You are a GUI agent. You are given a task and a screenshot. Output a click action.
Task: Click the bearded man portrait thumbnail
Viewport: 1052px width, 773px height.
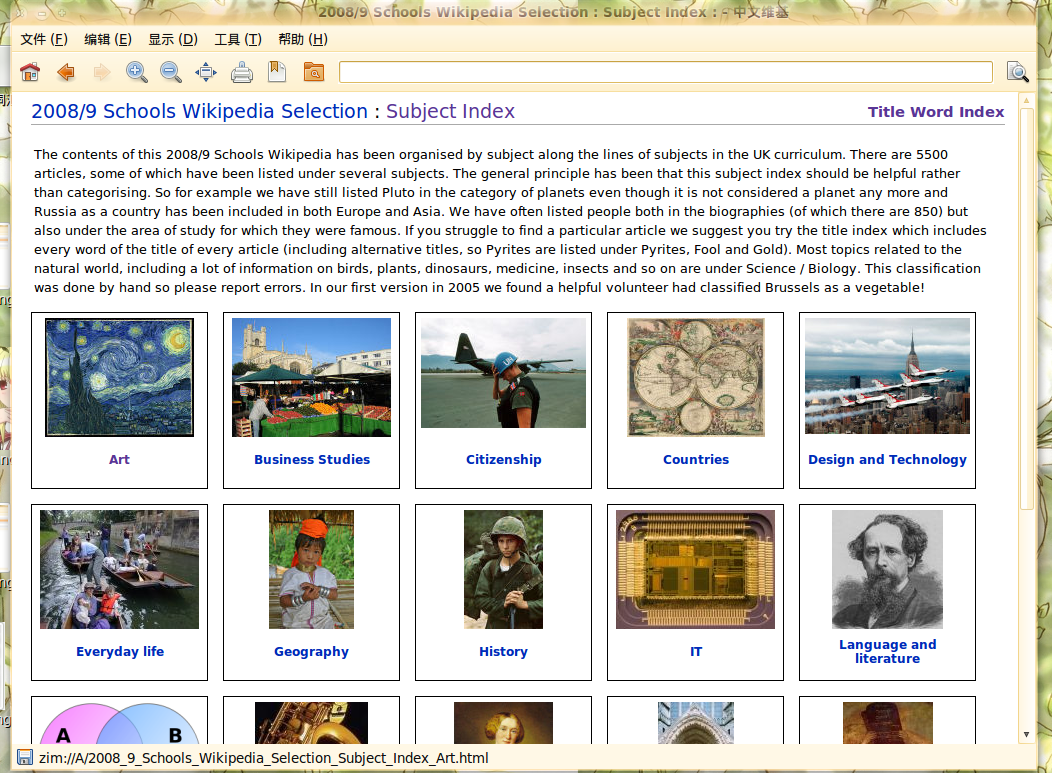888,569
